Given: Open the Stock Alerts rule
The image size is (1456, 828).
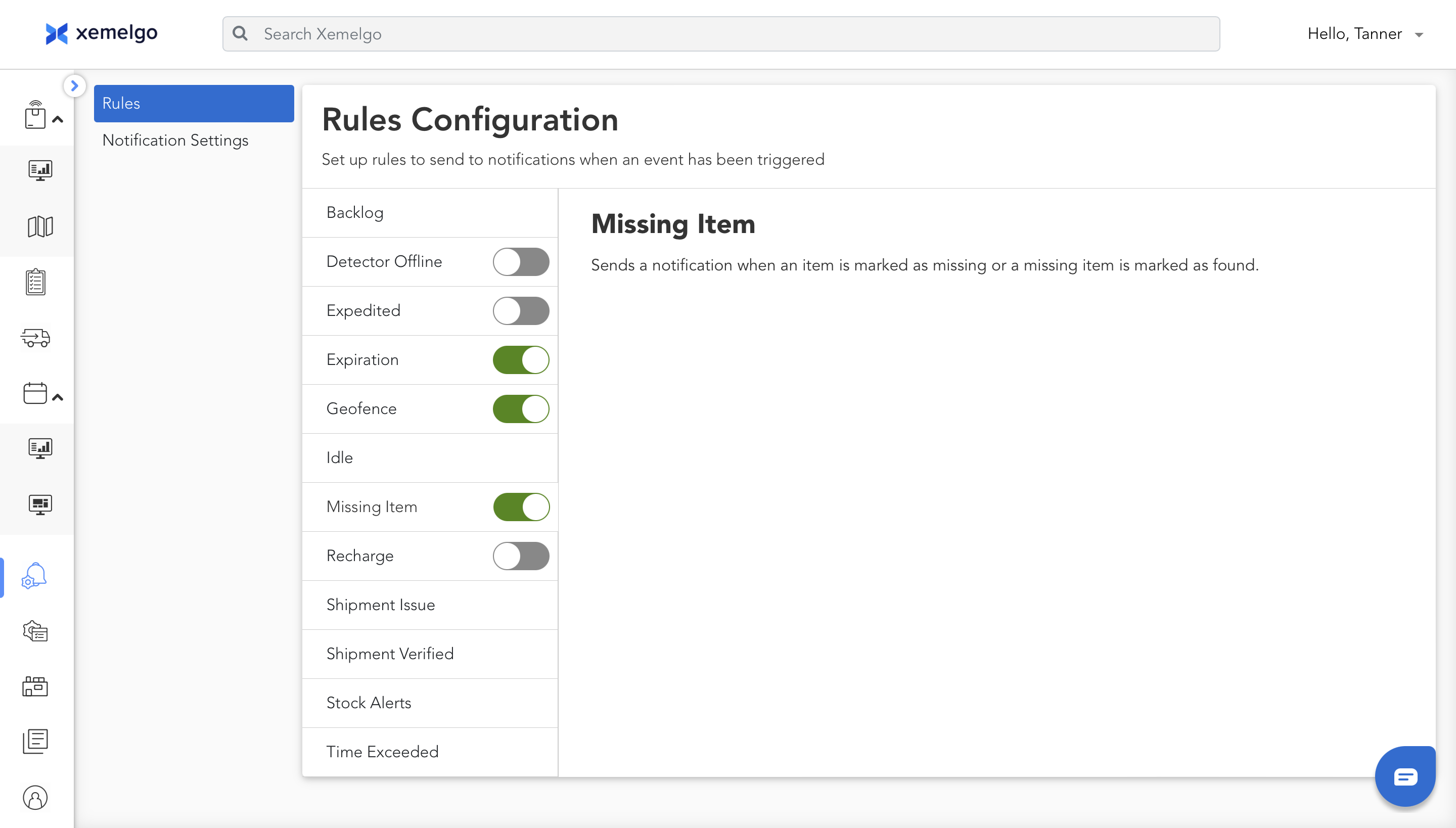Looking at the screenshot, I should click(369, 703).
